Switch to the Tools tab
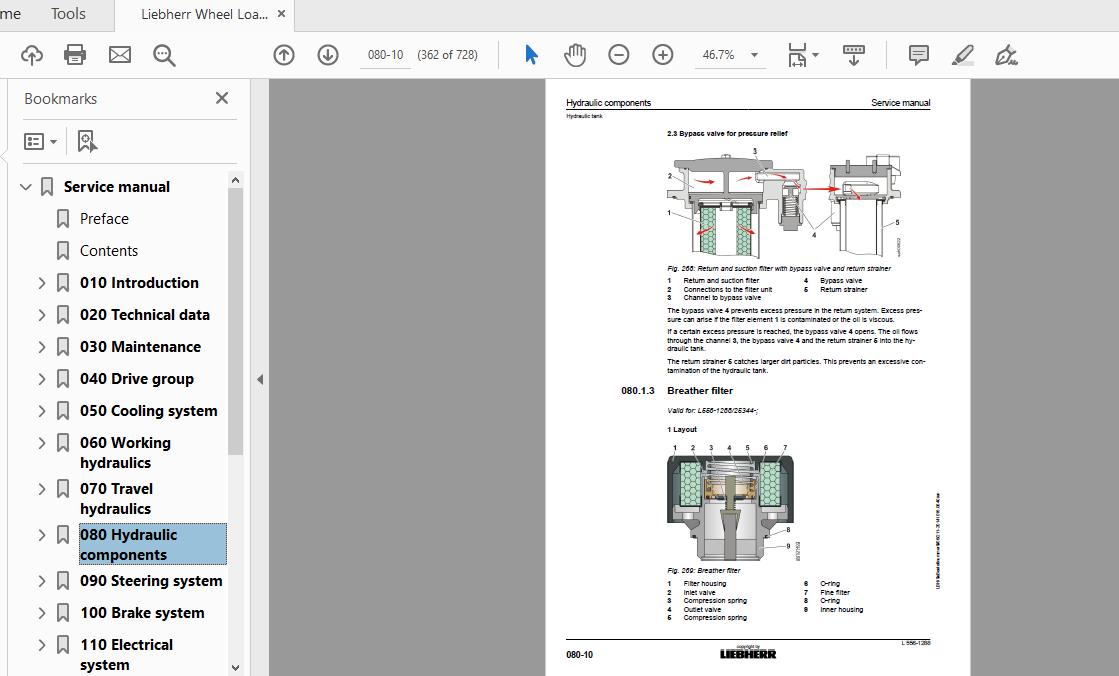Viewport: 1119px width, 676px height. click(67, 14)
